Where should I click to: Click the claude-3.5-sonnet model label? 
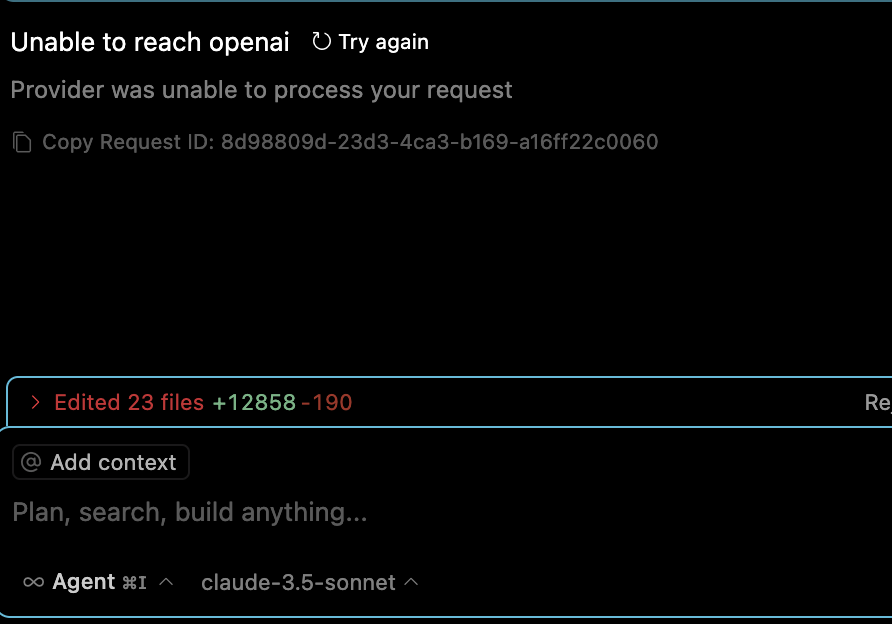[x=295, y=582]
